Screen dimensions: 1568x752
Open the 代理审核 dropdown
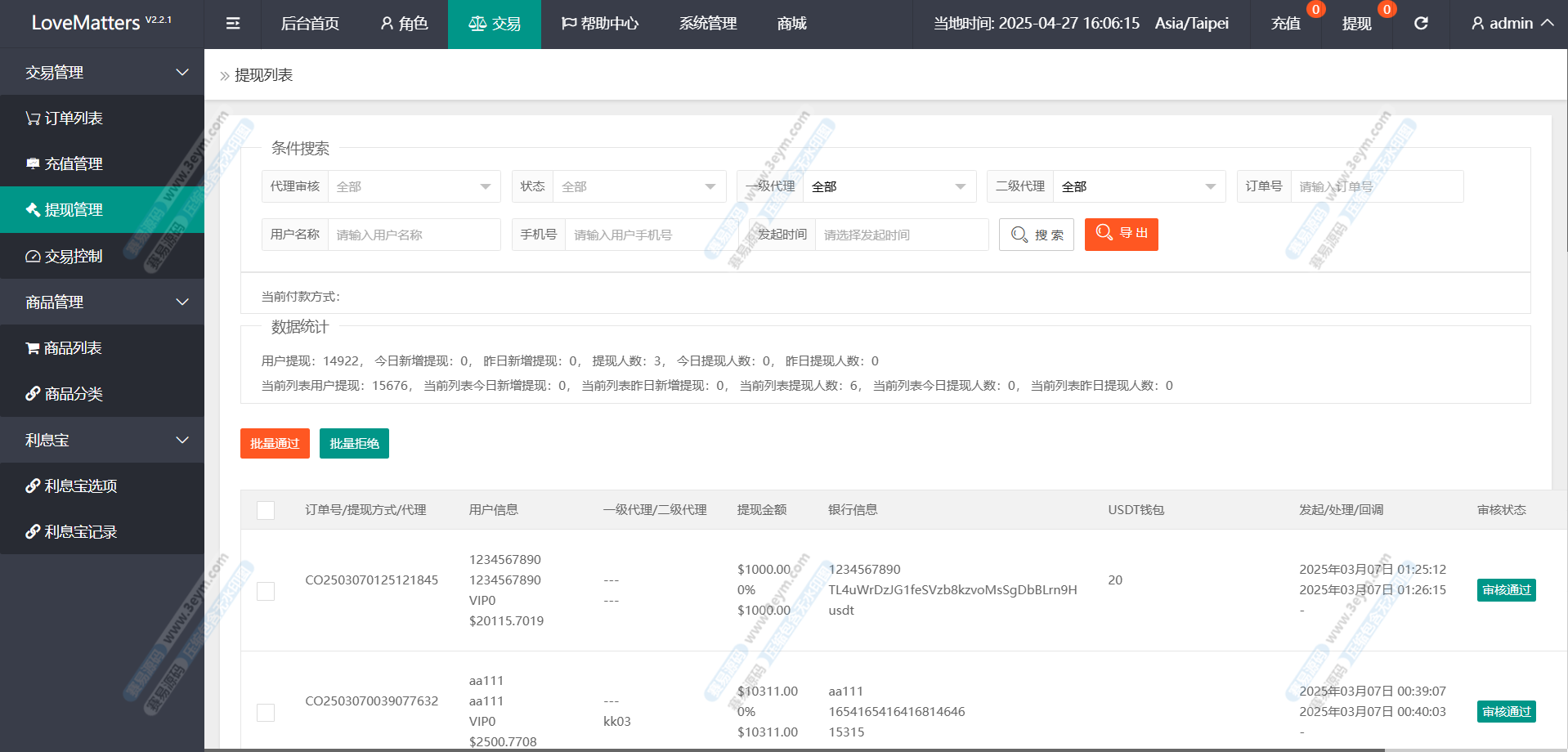point(414,187)
